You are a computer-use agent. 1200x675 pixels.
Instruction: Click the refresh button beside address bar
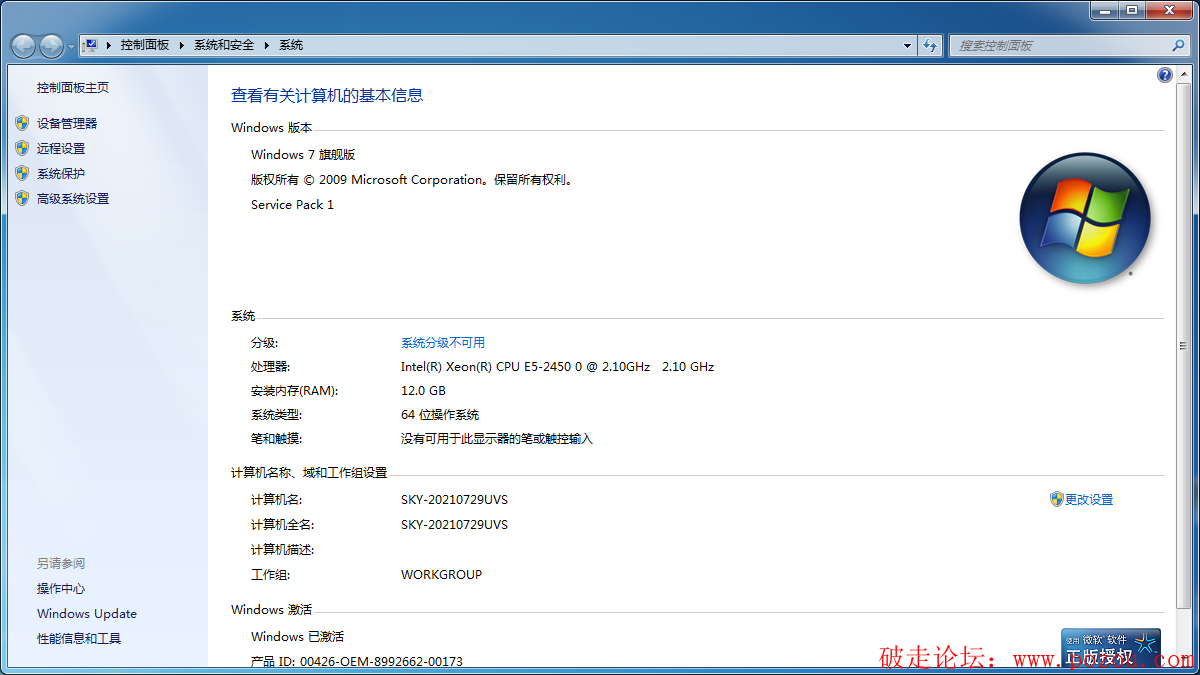pyautogui.click(x=931, y=45)
